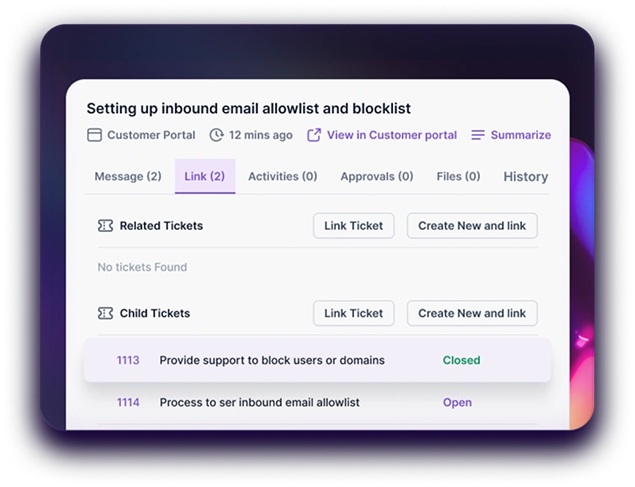Click Create New and link for Related Tickets

pyautogui.click(x=472, y=225)
